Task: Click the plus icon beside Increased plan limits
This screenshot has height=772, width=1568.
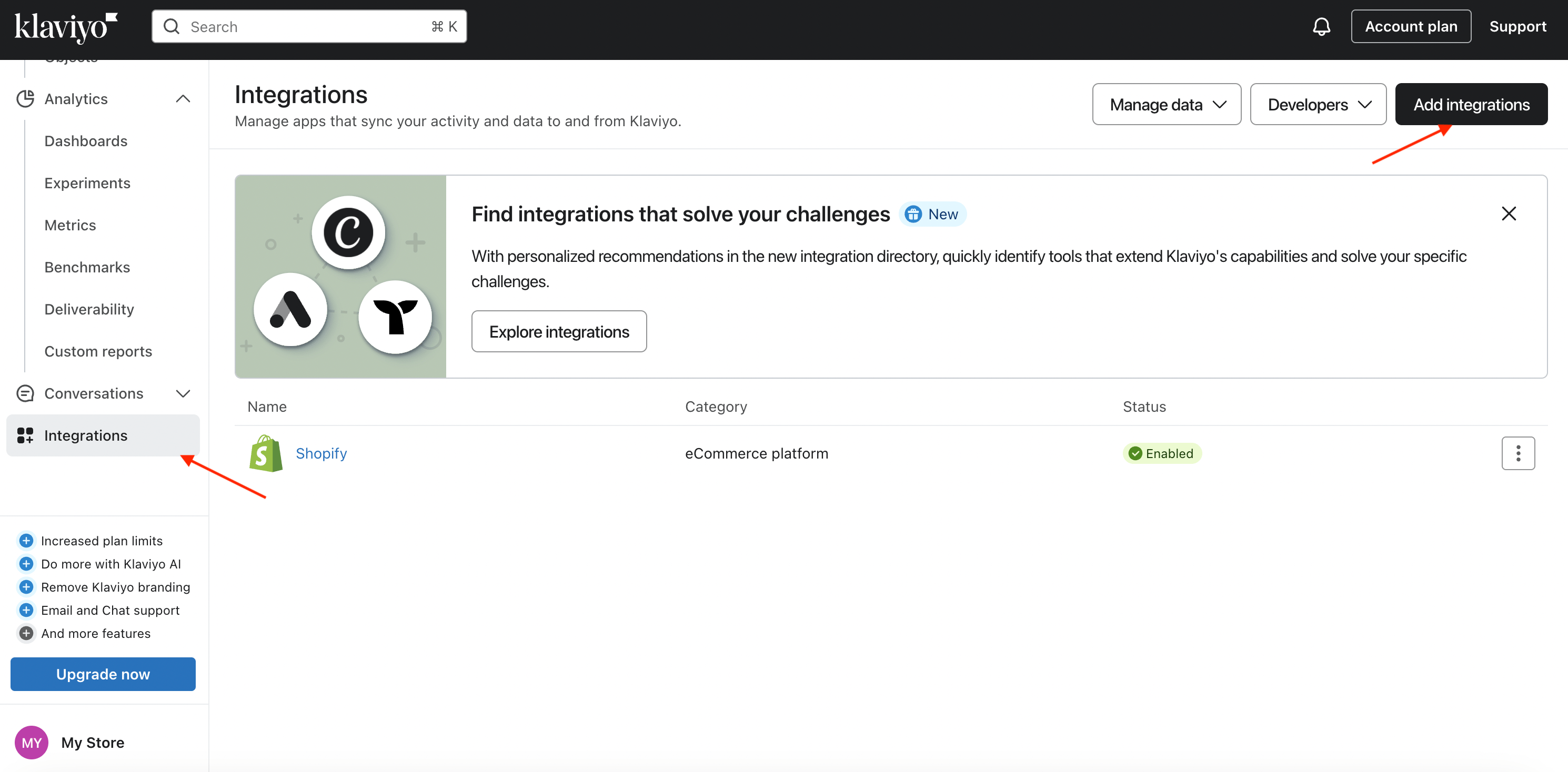Action: tap(26, 540)
